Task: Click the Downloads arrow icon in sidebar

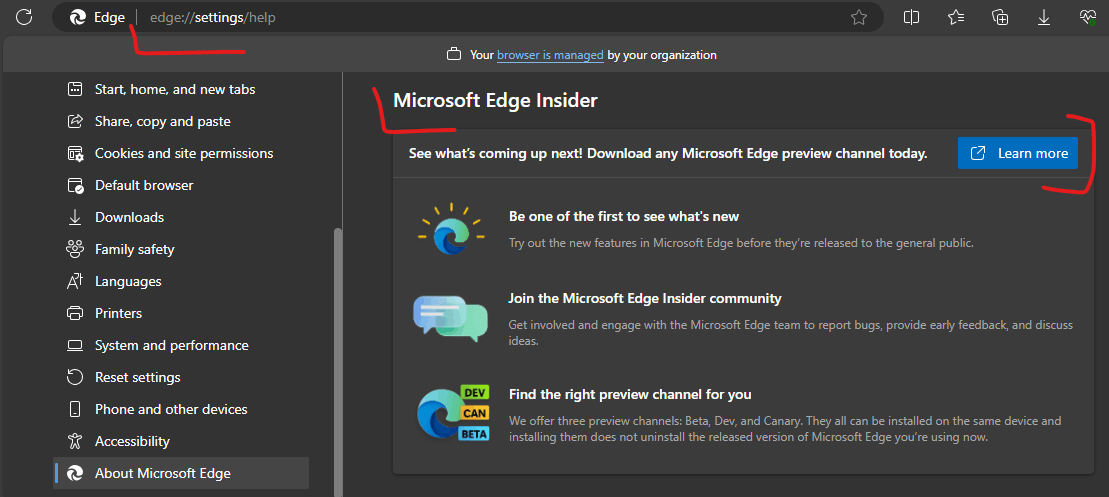Action: tap(75, 218)
